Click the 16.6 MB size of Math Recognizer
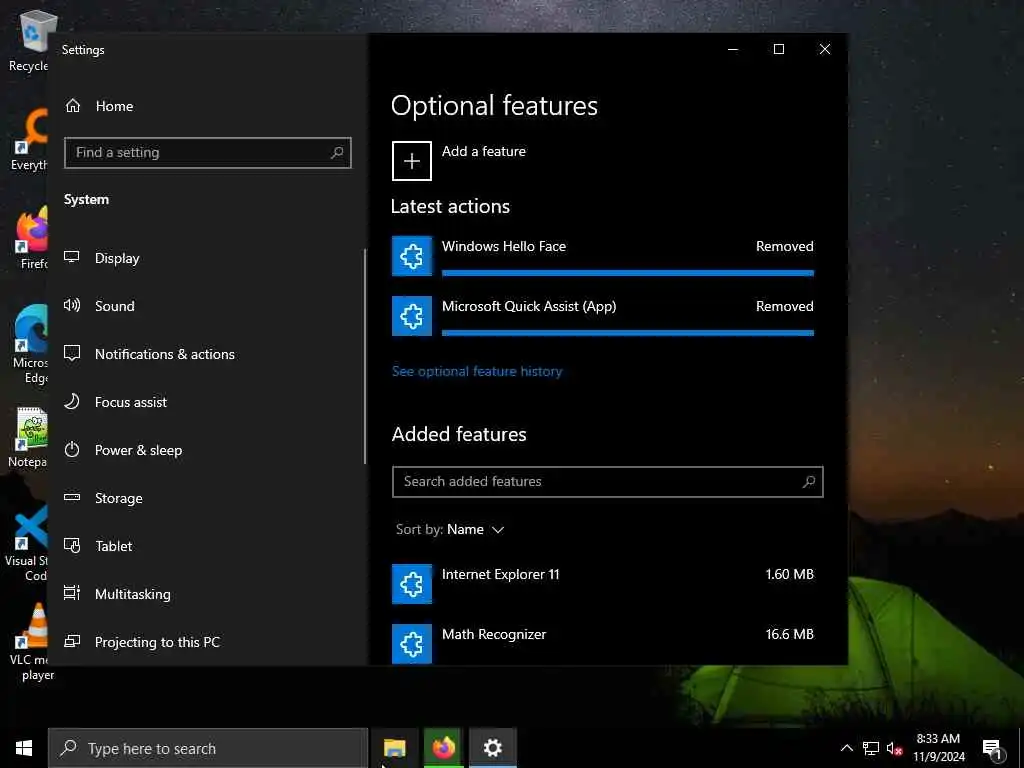Image resolution: width=1024 pixels, height=768 pixels. pos(790,634)
